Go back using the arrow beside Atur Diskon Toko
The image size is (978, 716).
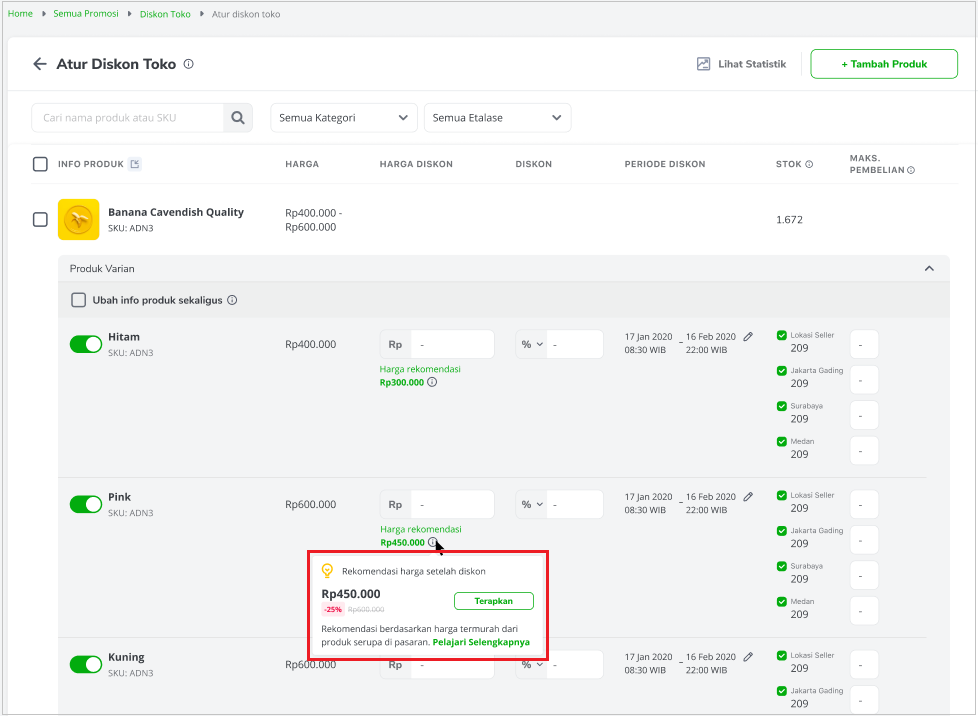coord(40,64)
